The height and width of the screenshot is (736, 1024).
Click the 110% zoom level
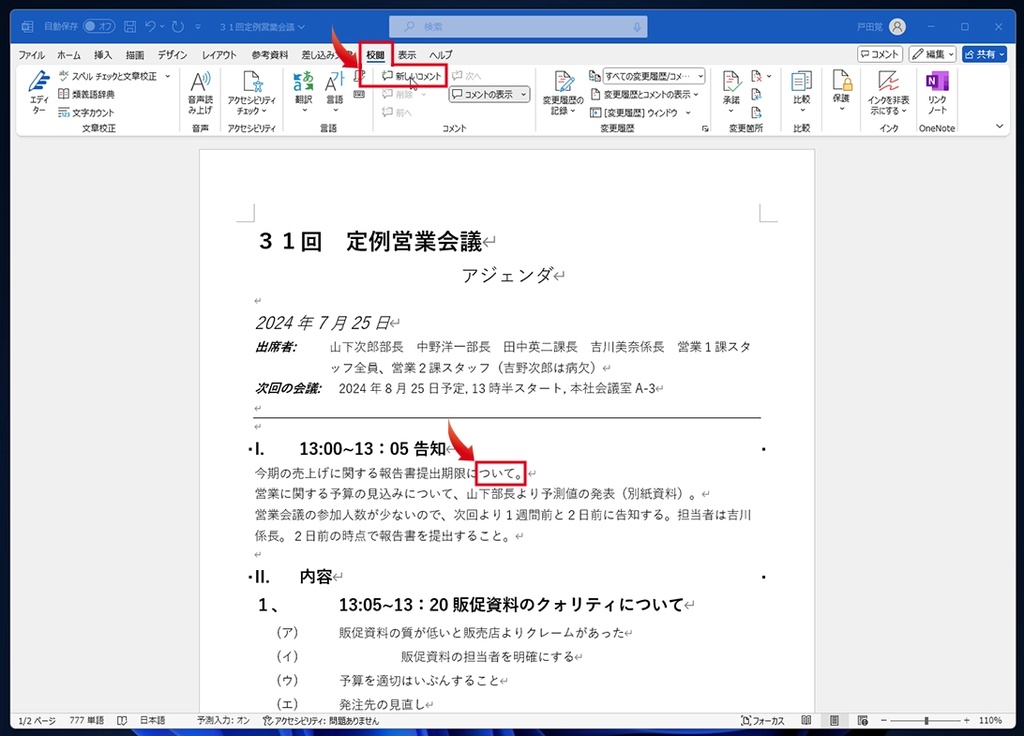pos(990,720)
